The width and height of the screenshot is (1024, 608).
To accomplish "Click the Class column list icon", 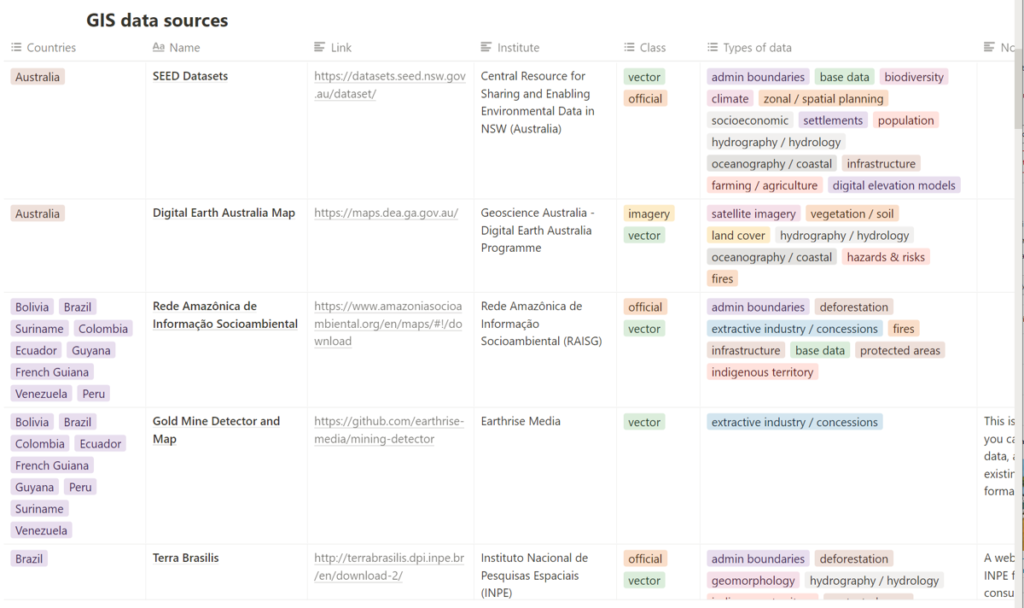I will click(629, 48).
